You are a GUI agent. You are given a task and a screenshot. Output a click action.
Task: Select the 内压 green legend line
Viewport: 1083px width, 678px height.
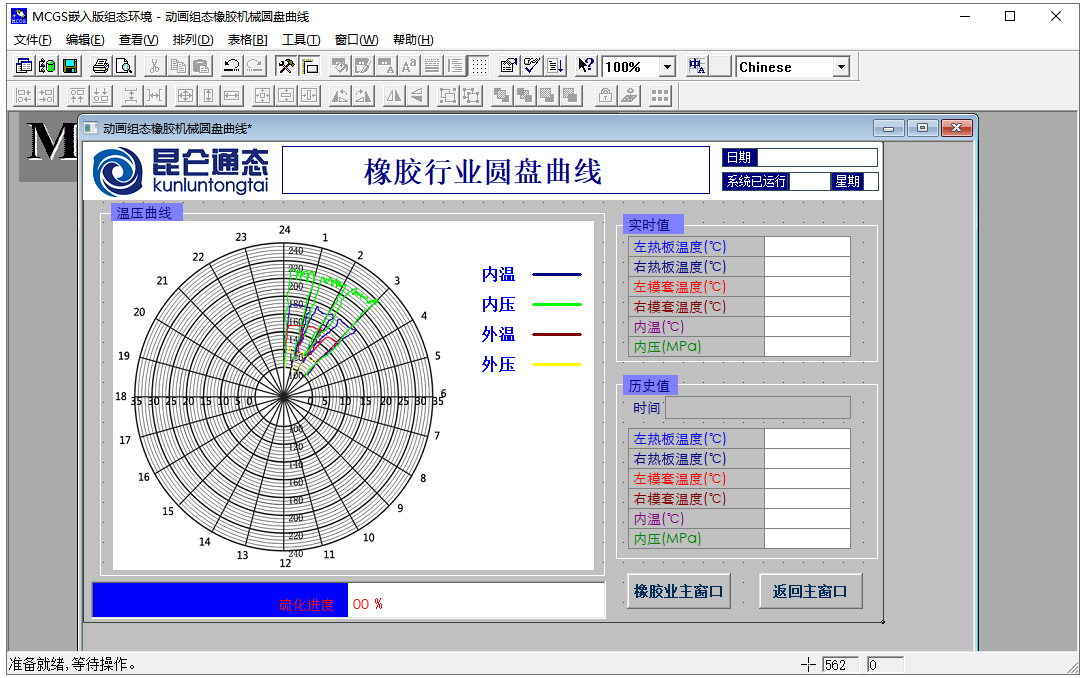[x=557, y=304]
